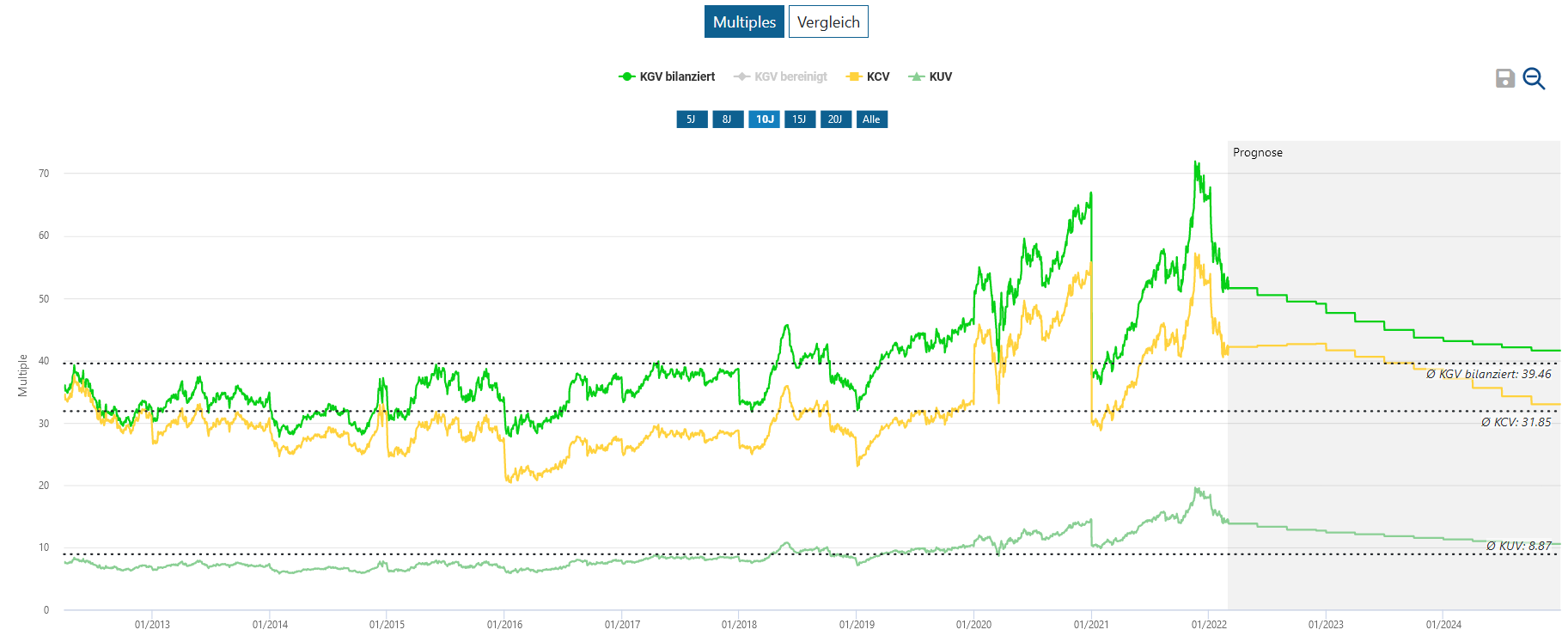Click the 70 y-axis value
This screenshot has width=1568, height=642.
tap(44, 174)
